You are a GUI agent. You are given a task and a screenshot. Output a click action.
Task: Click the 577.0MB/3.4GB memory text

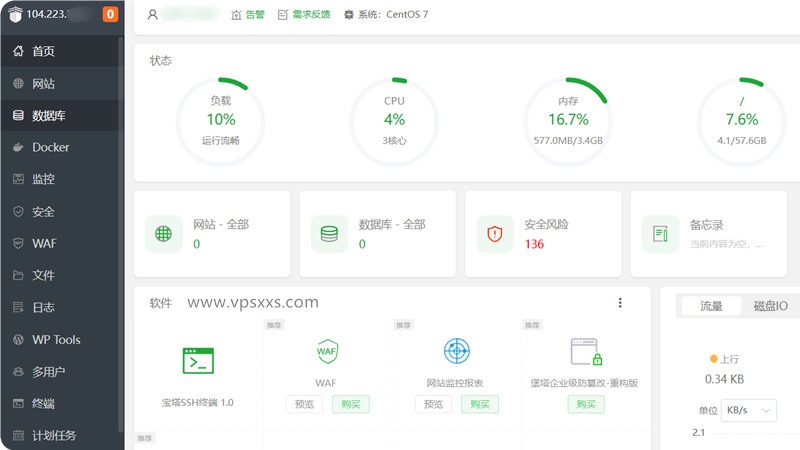tap(568, 140)
